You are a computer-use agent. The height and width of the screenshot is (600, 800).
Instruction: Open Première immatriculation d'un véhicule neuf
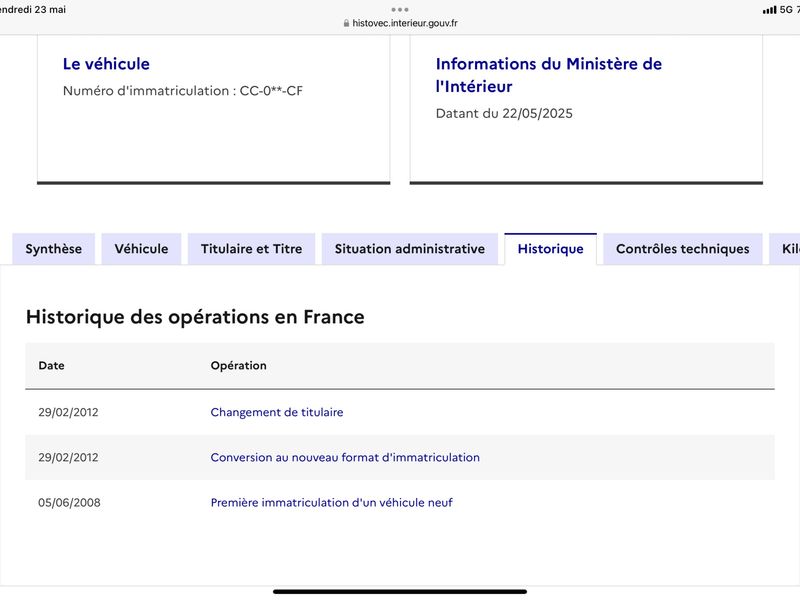(332, 503)
